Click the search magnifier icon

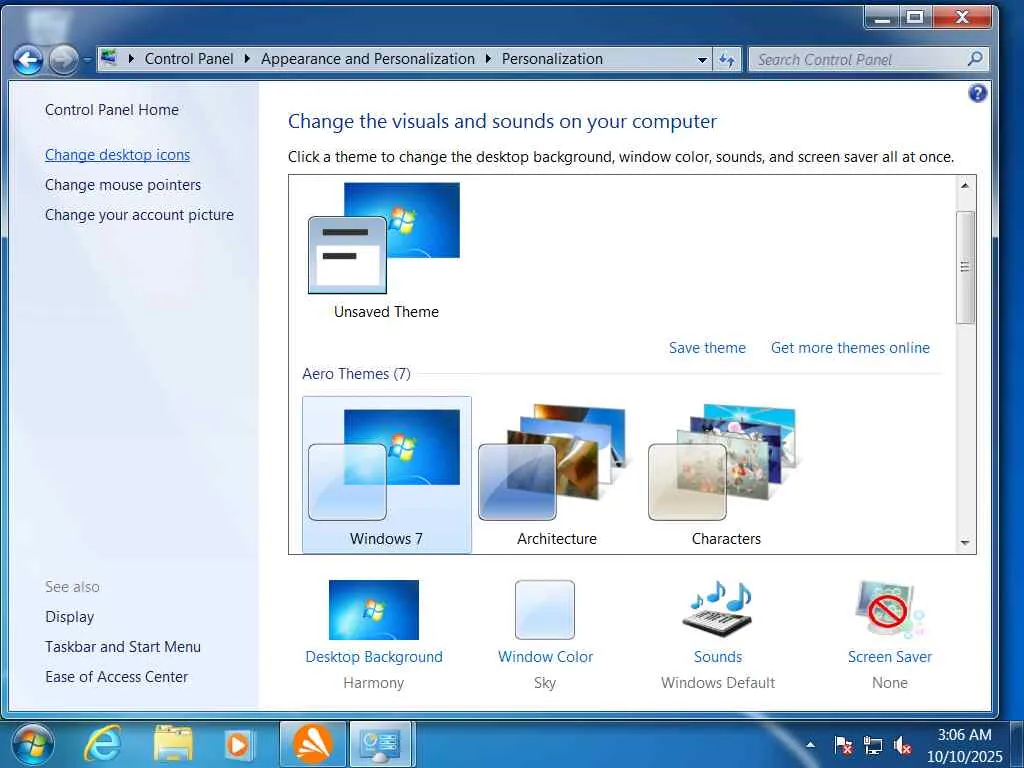974,59
